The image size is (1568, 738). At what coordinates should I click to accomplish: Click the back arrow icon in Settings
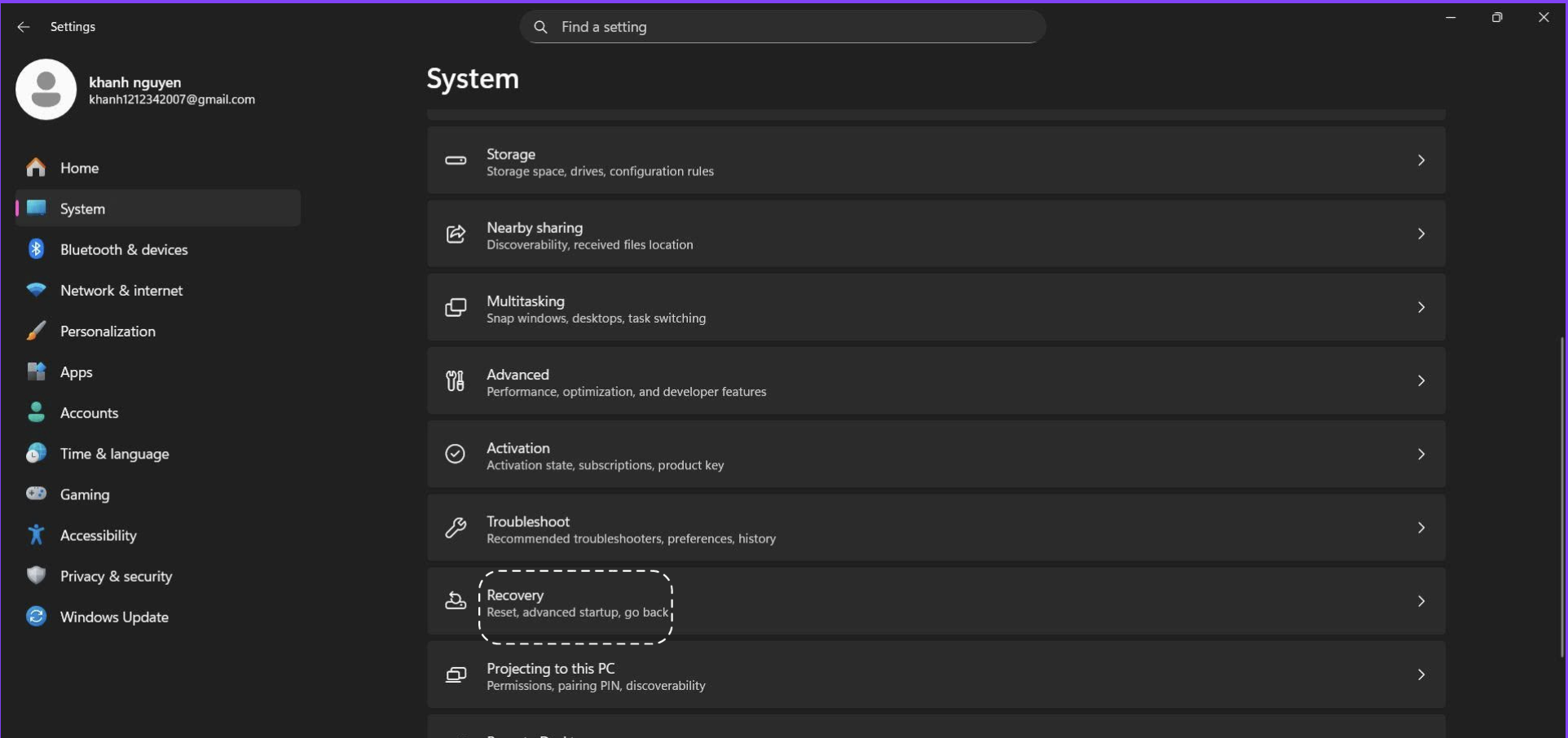pyautogui.click(x=23, y=27)
